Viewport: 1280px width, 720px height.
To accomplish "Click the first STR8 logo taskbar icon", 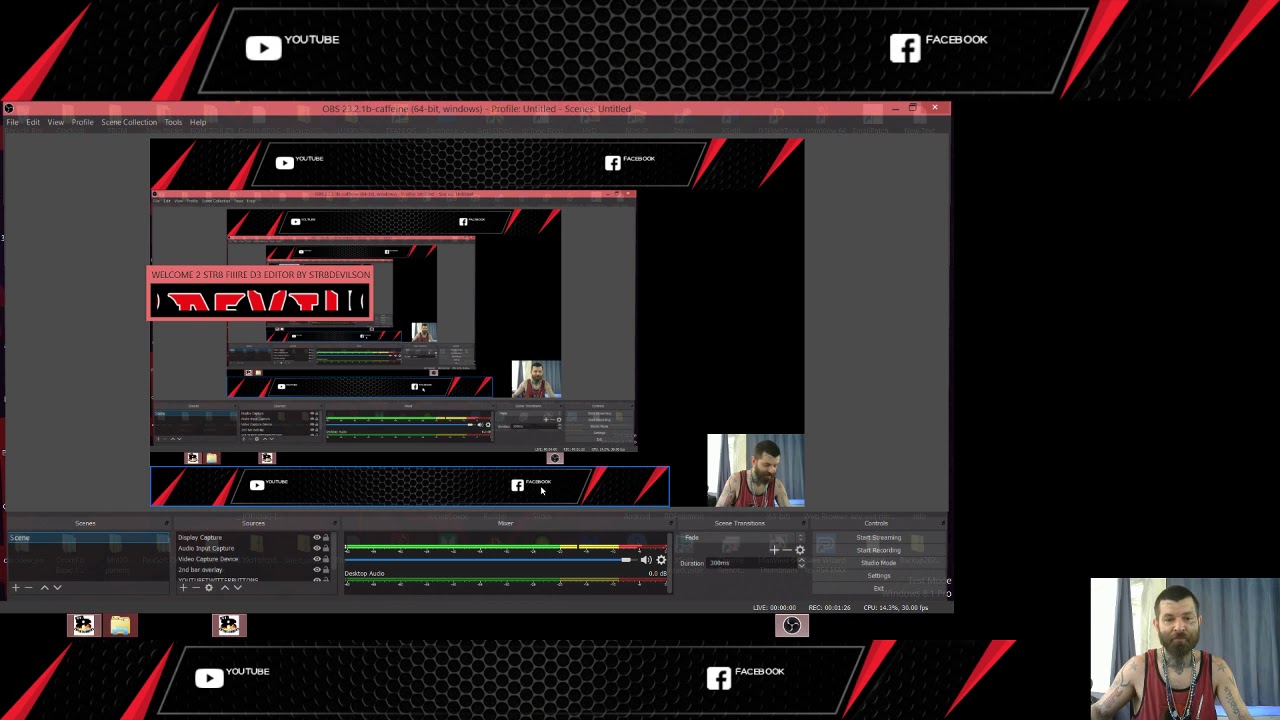I will 83,626.
